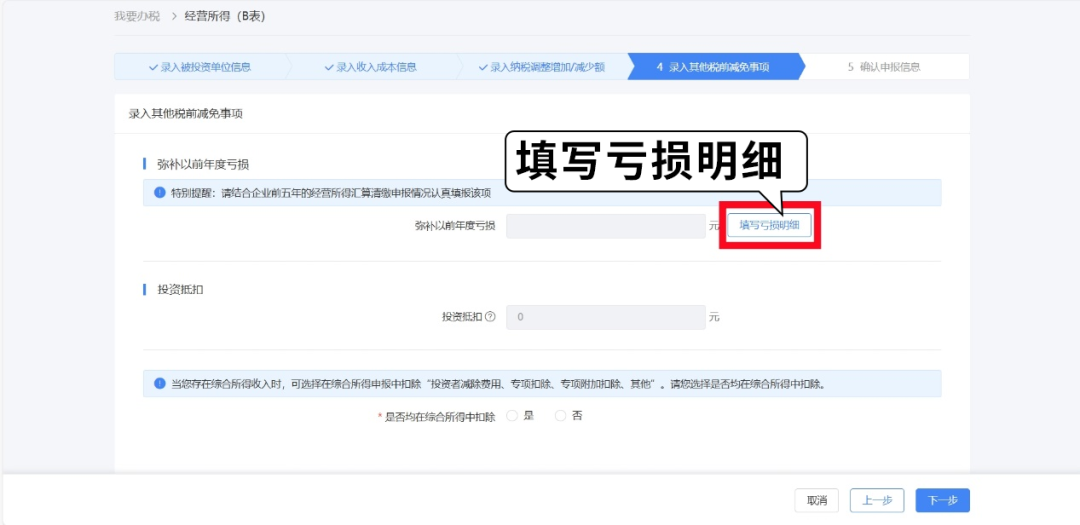Go back with the 上一步 button

coord(876,500)
